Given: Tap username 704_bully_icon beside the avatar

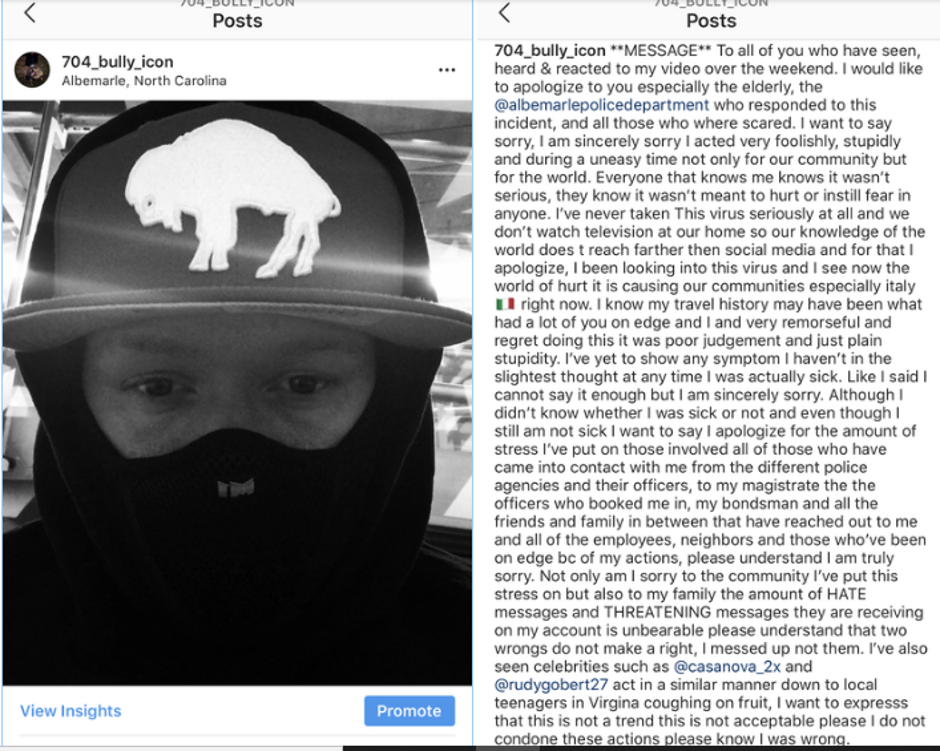Looking at the screenshot, I should tap(118, 62).
